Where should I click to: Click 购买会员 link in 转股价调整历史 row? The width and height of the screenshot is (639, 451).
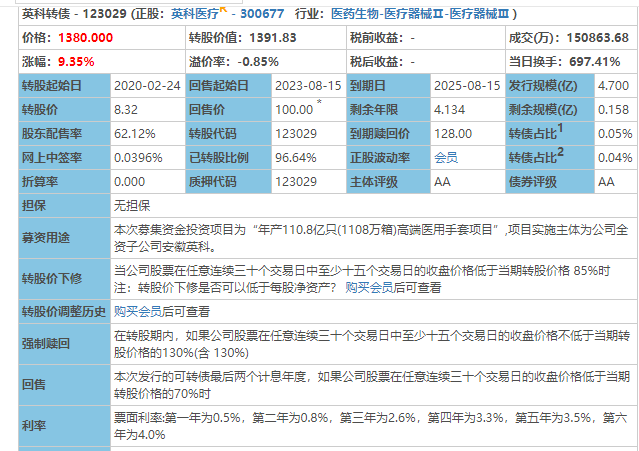point(138,312)
